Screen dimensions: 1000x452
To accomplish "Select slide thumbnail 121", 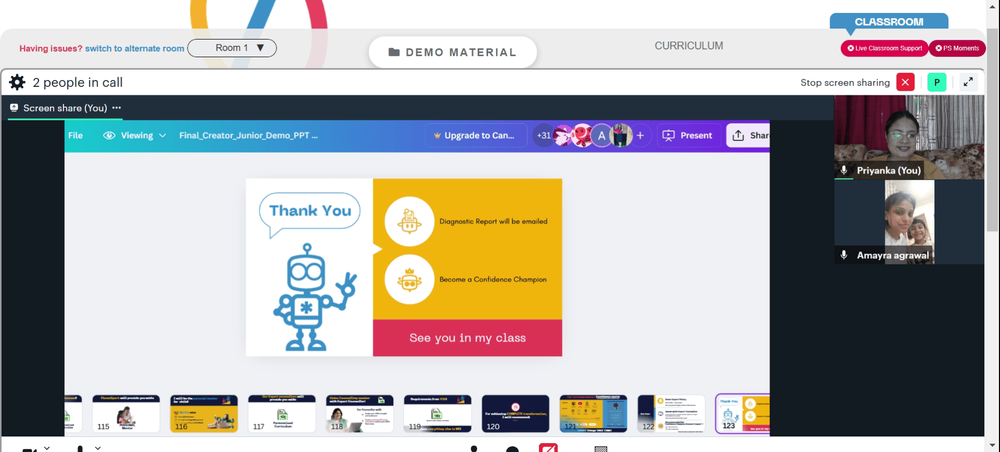I will coord(593,413).
